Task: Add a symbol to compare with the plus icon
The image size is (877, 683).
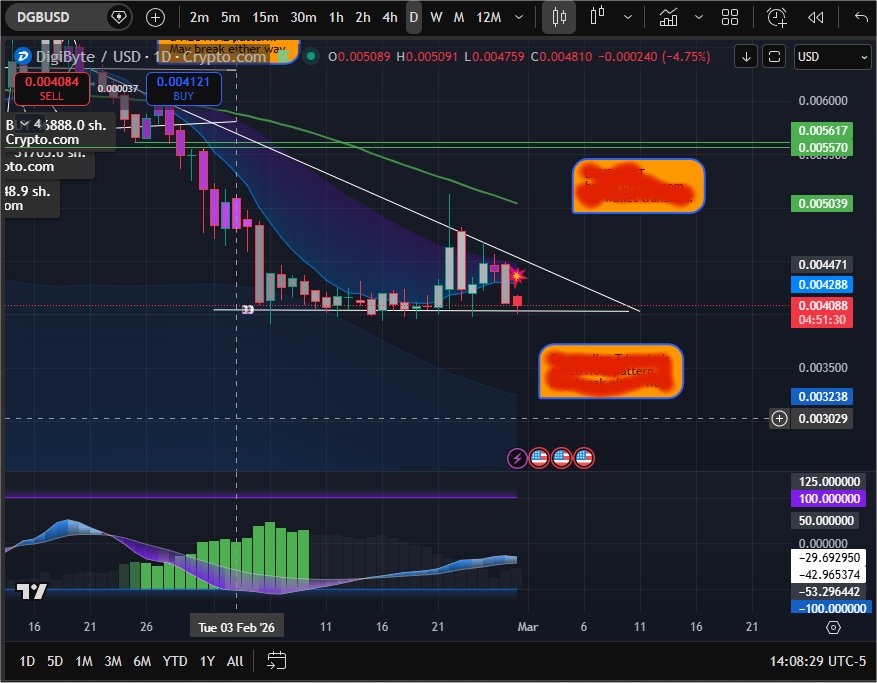Action: point(155,18)
